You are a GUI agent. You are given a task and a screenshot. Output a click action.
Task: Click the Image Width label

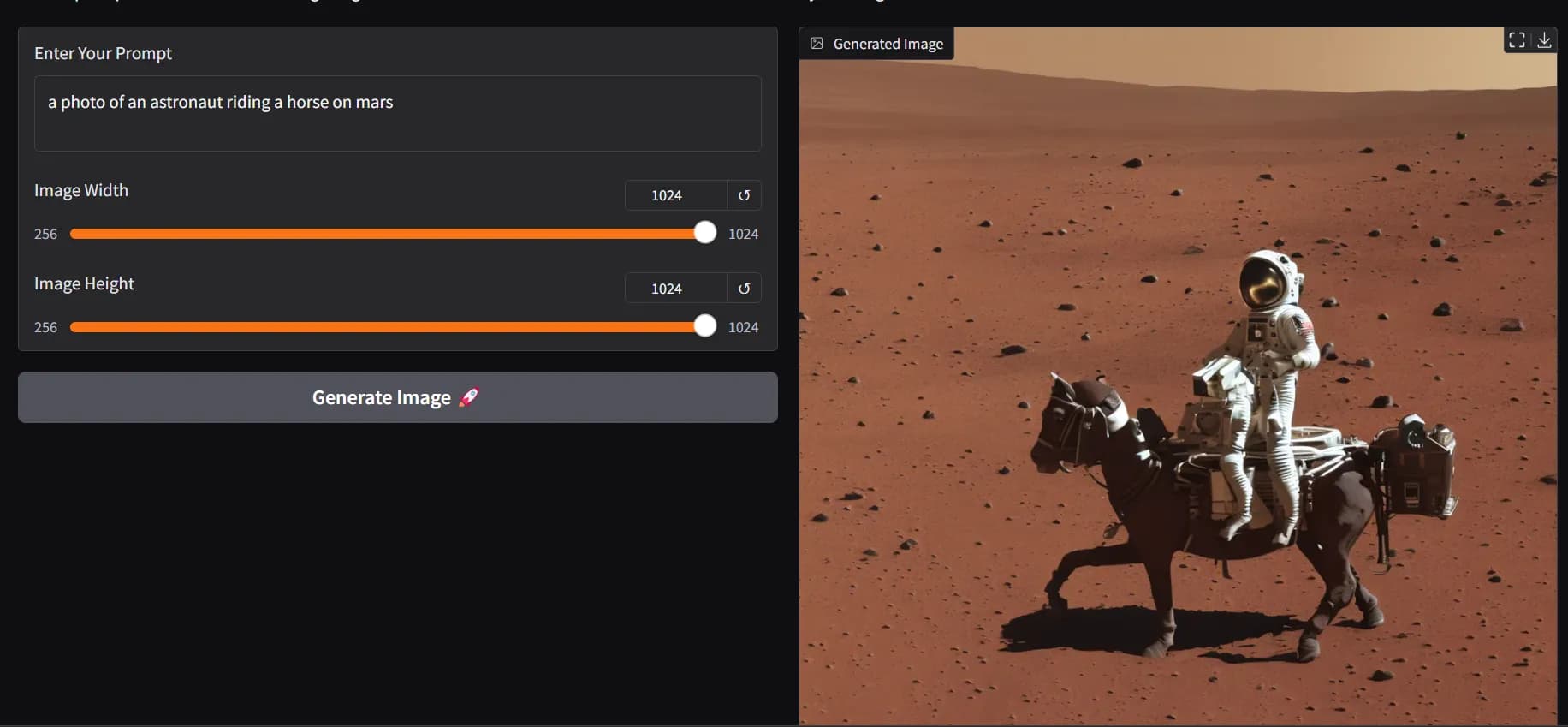[81, 190]
